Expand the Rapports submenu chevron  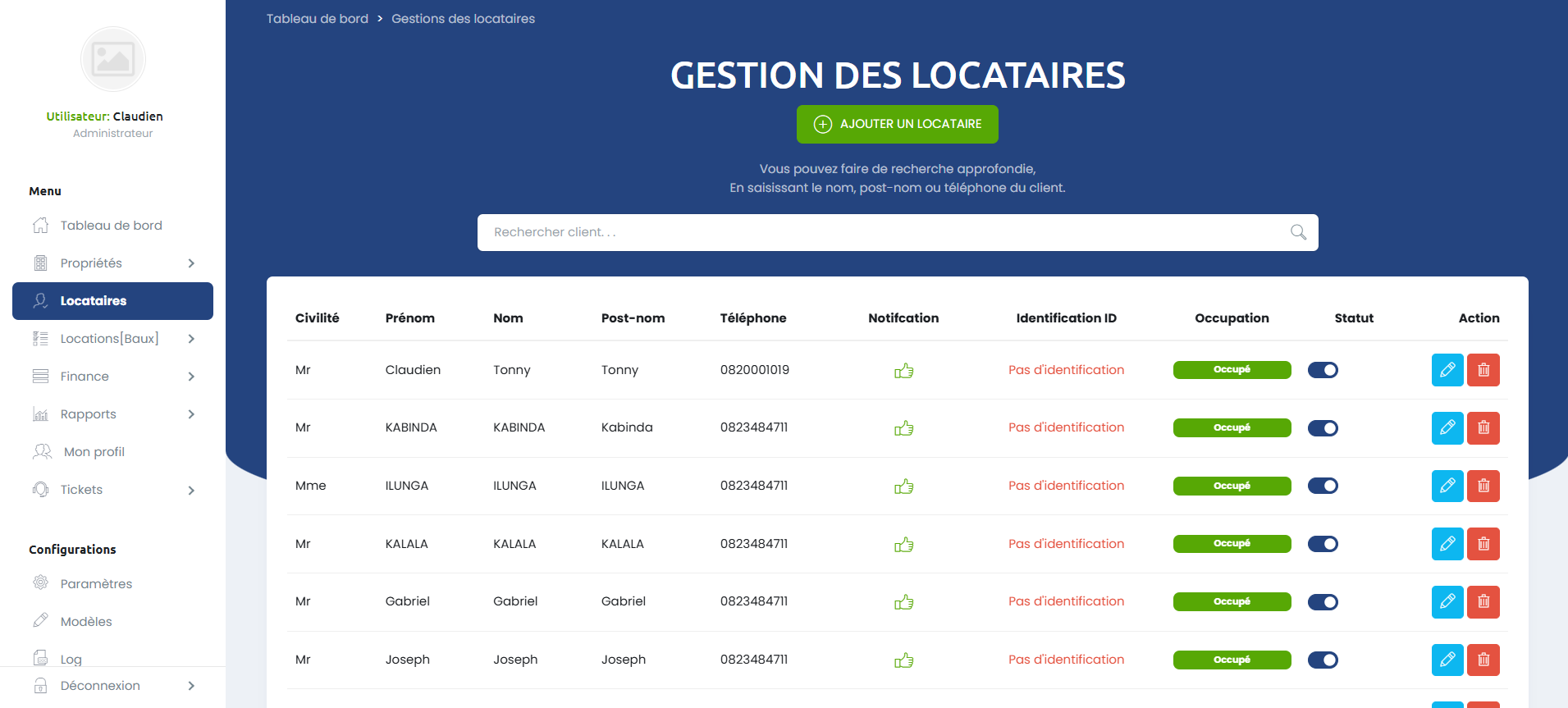191,414
